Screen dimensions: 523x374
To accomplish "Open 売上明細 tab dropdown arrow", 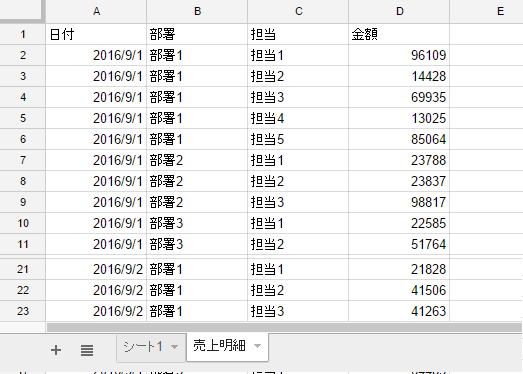I will 257,346.
